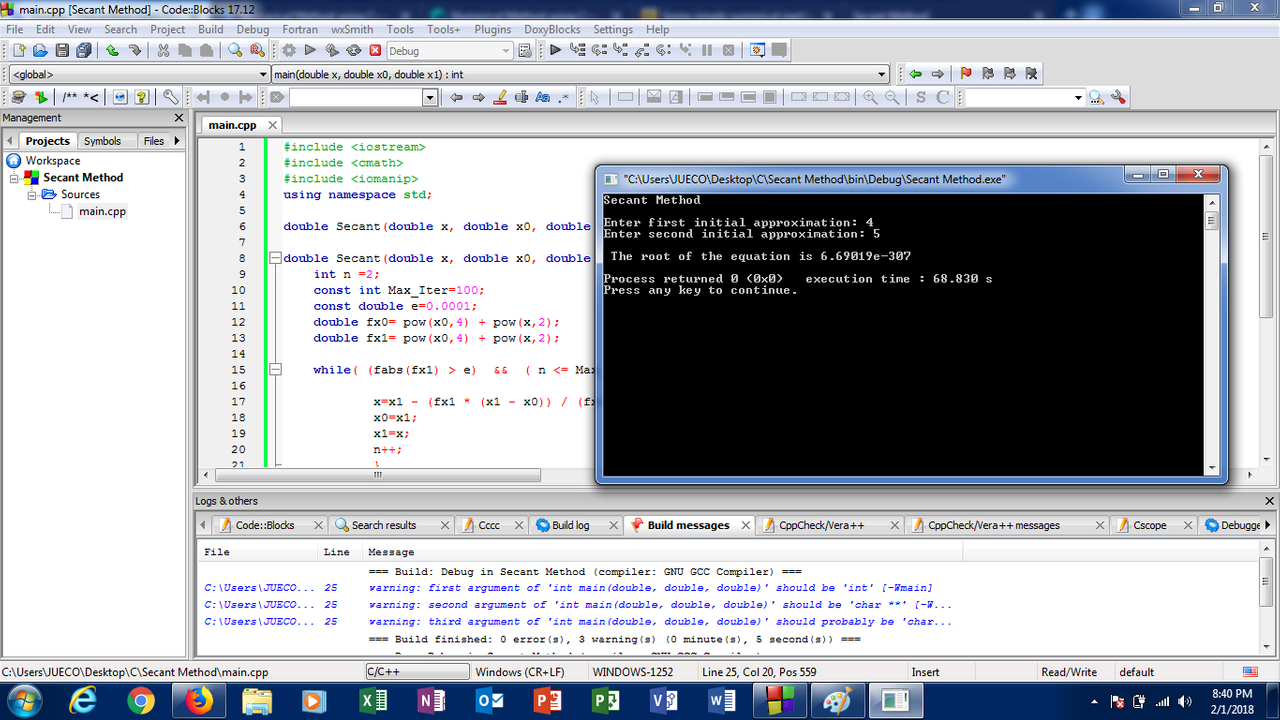
Task: Save all modified files
Action: click(x=84, y=50)
